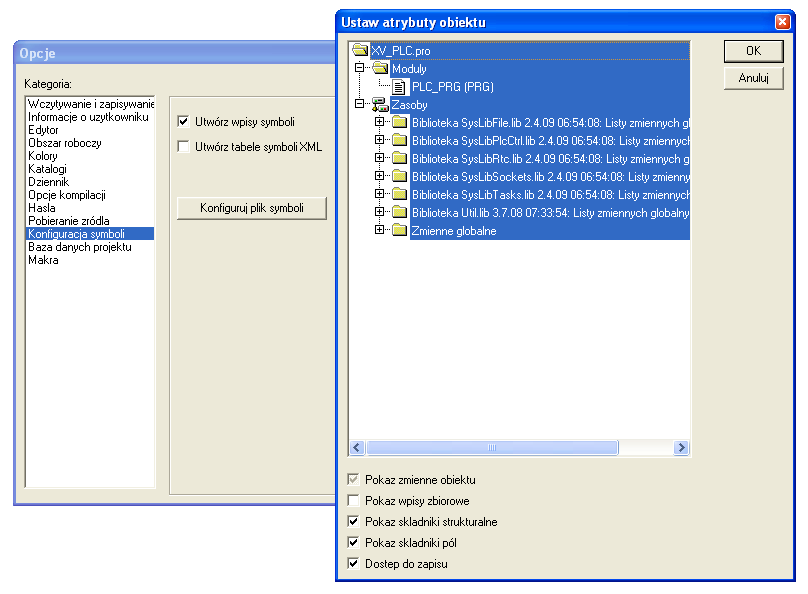The width and height of the screenshot is (808, 594).
Task: Expand the Biblioteka SysLibTasks.lib node
Action: [x=380, y=194]
